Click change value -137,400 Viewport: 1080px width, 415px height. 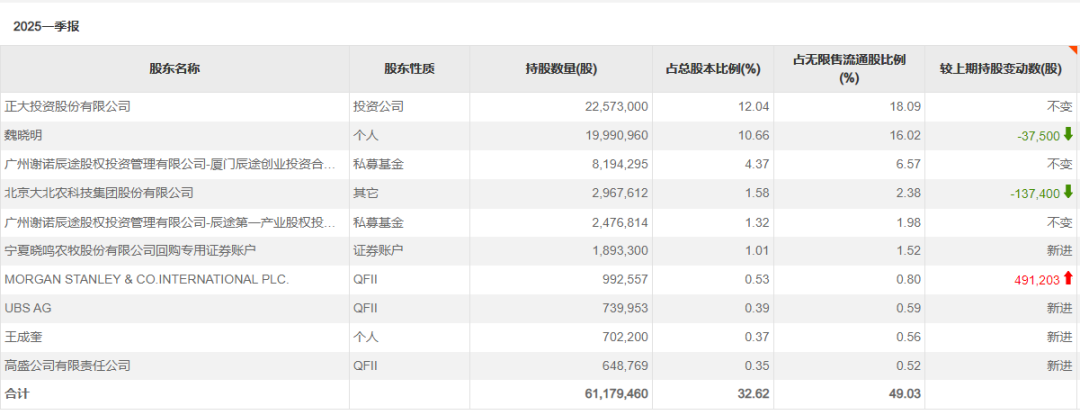pos(1035,193)
